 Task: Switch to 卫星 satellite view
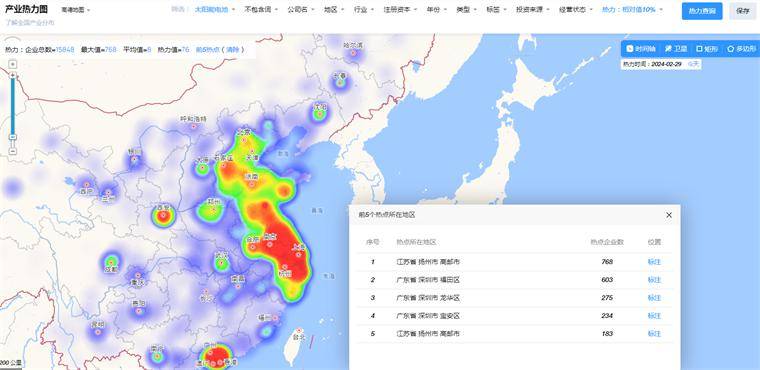(676, 49)
